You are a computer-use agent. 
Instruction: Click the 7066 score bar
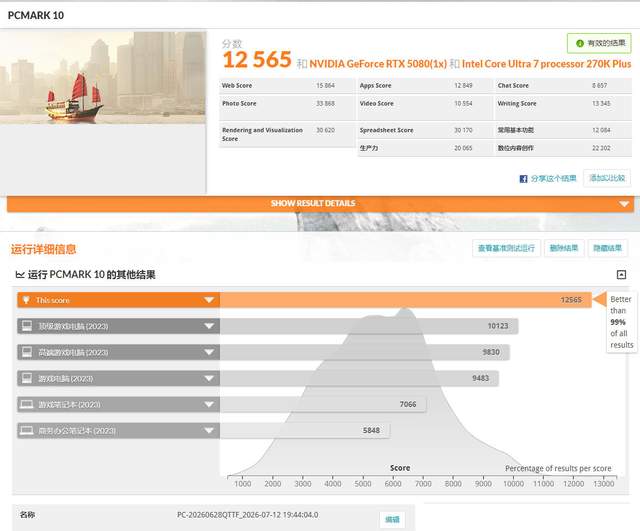[323, 404]
